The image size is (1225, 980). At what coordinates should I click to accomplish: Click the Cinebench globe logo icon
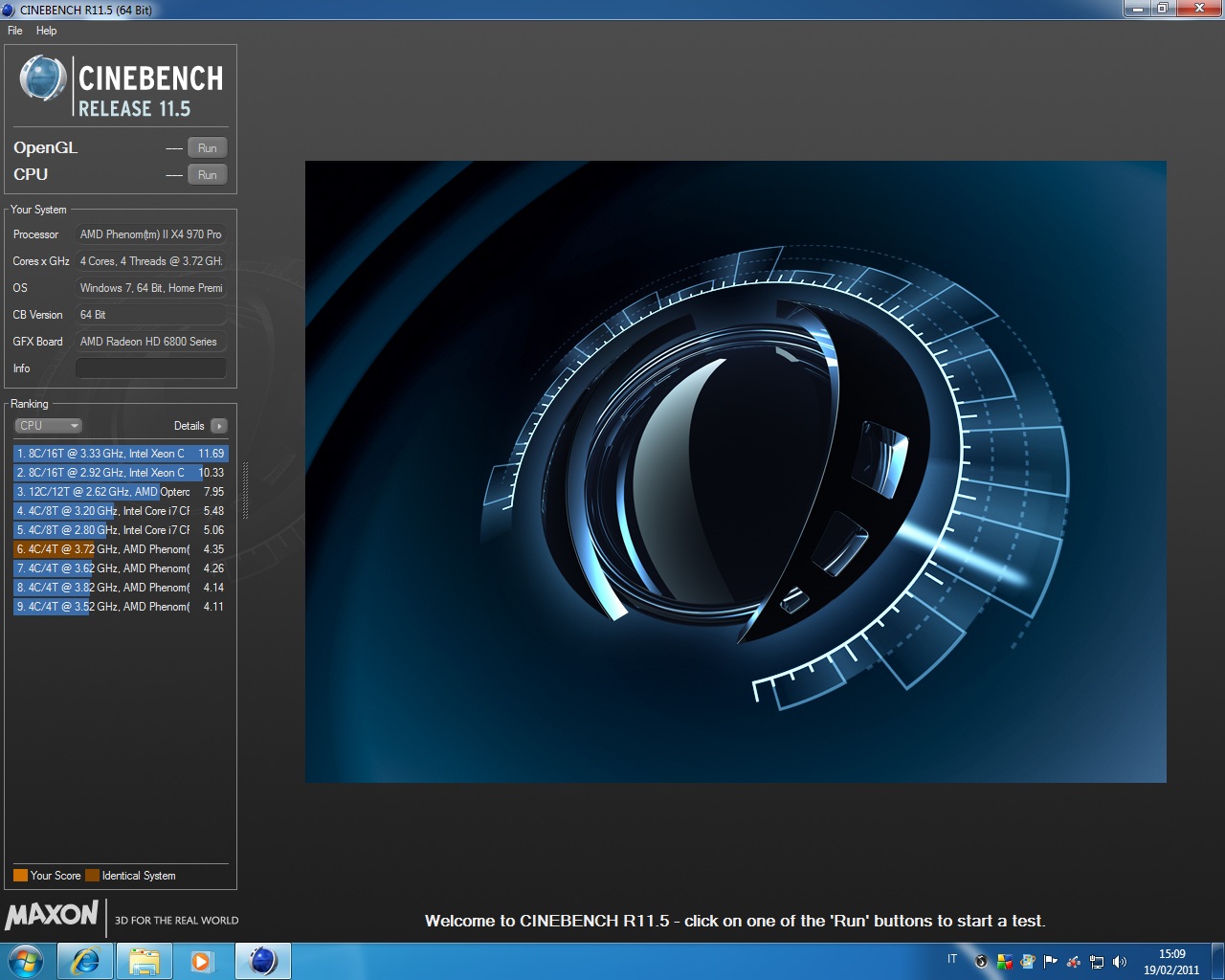click(43, 78)
